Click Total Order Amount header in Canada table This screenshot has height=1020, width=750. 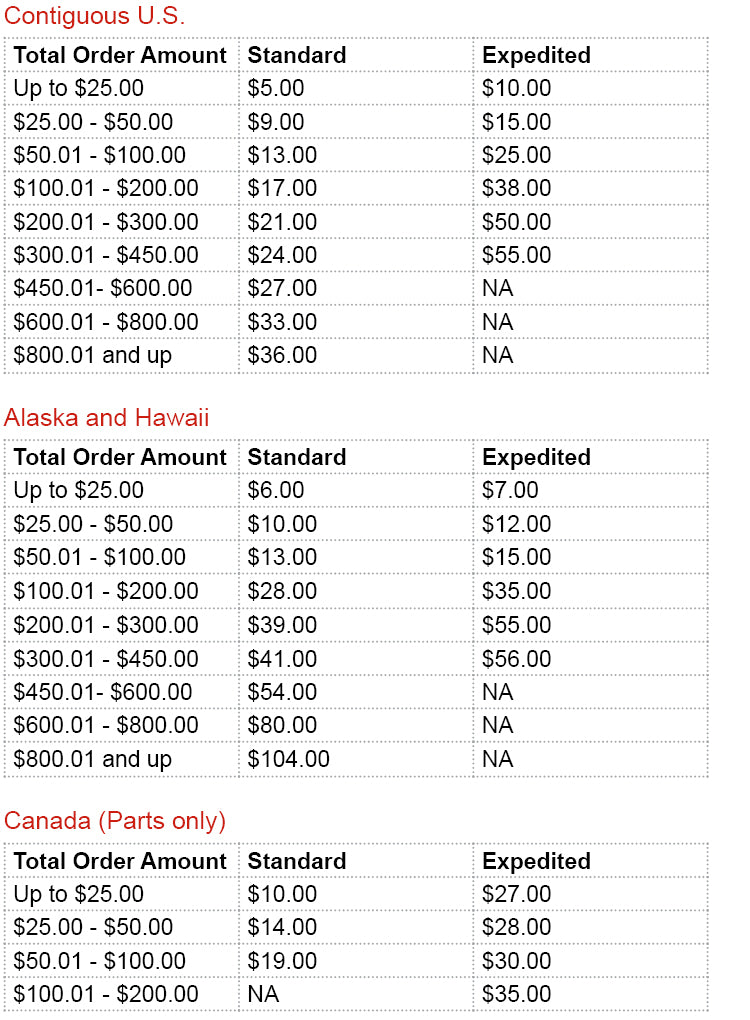tap(120, 861)
